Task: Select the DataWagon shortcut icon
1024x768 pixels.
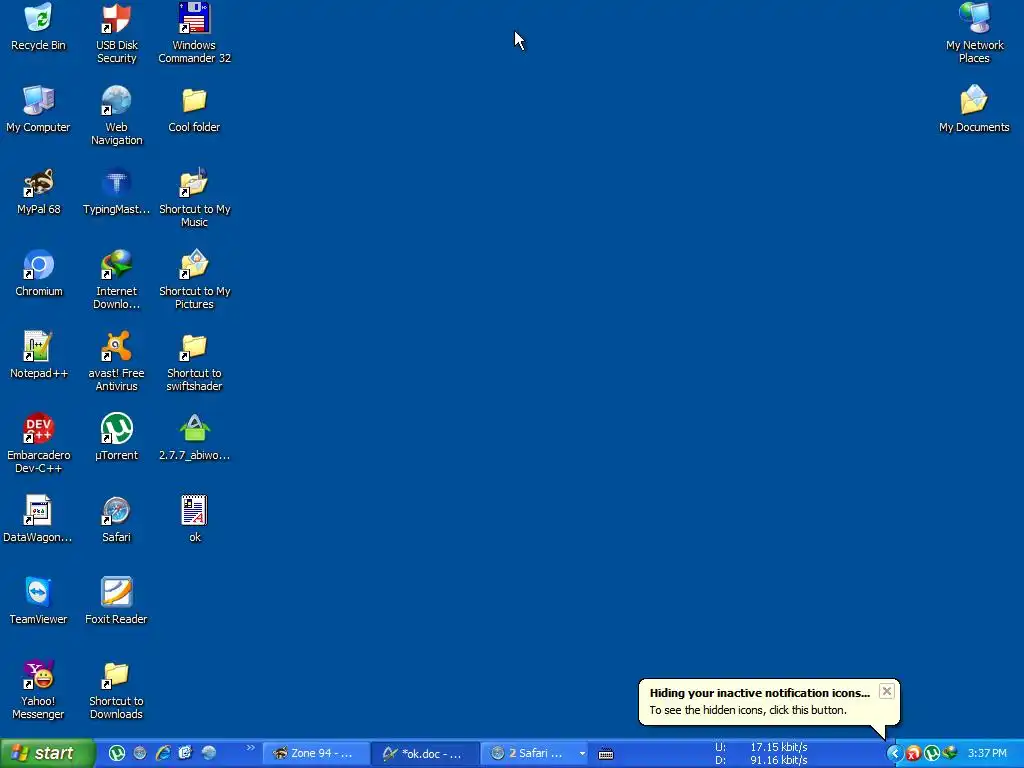Action: click(37, 519)
